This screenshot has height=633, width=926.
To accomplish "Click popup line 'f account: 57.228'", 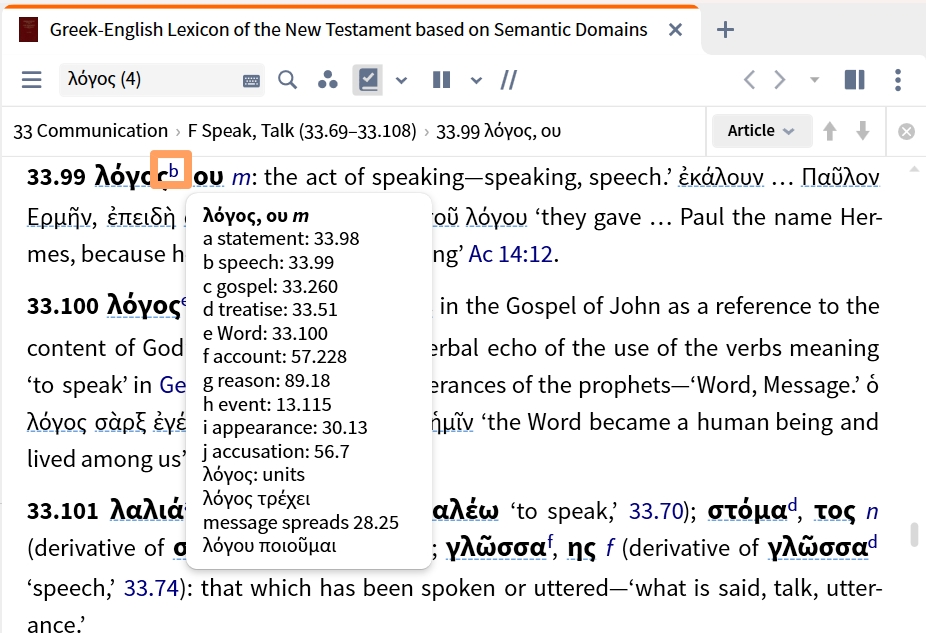I will [275, 357].
